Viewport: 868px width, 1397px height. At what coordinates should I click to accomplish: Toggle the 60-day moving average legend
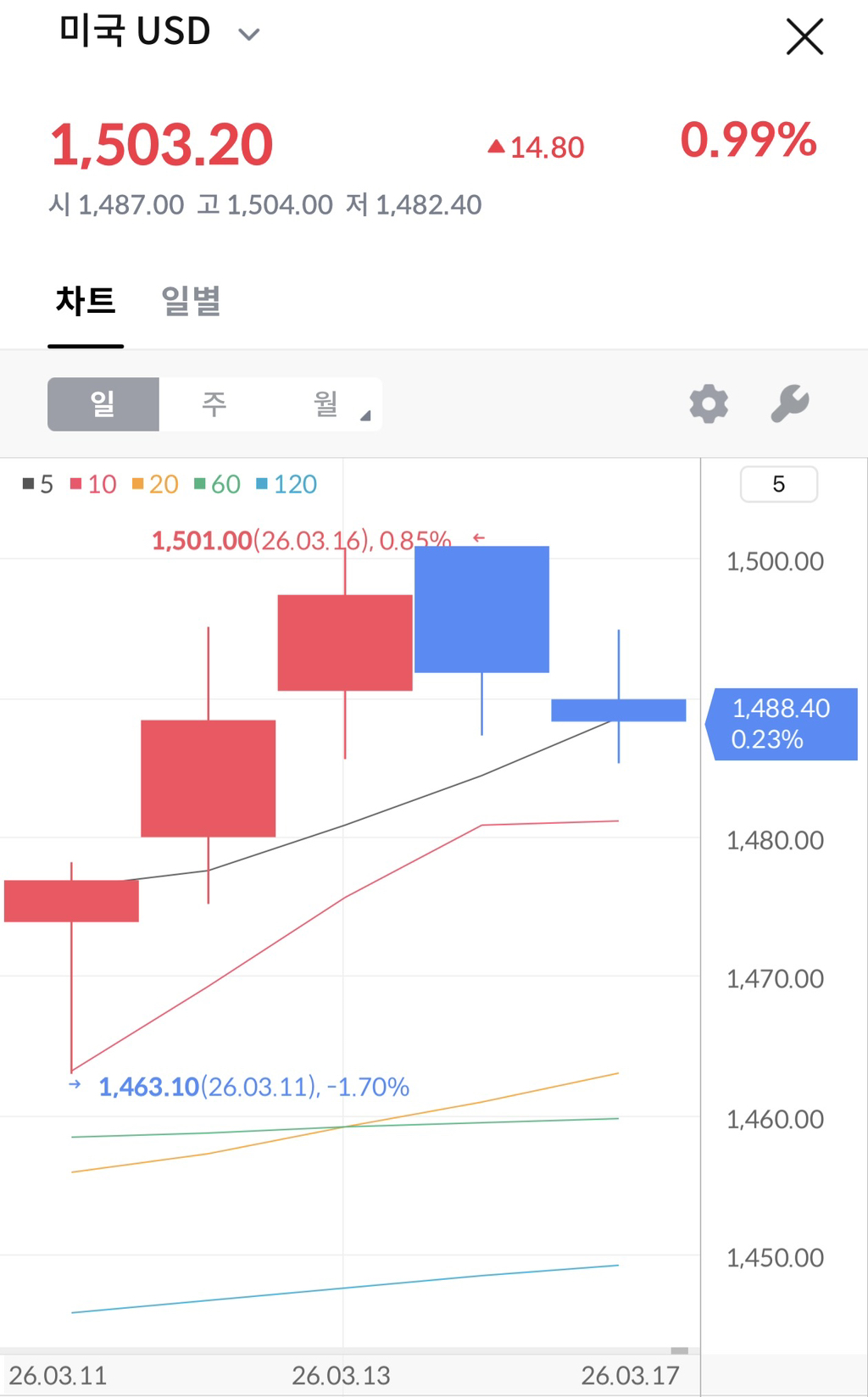tap(217, 484)
